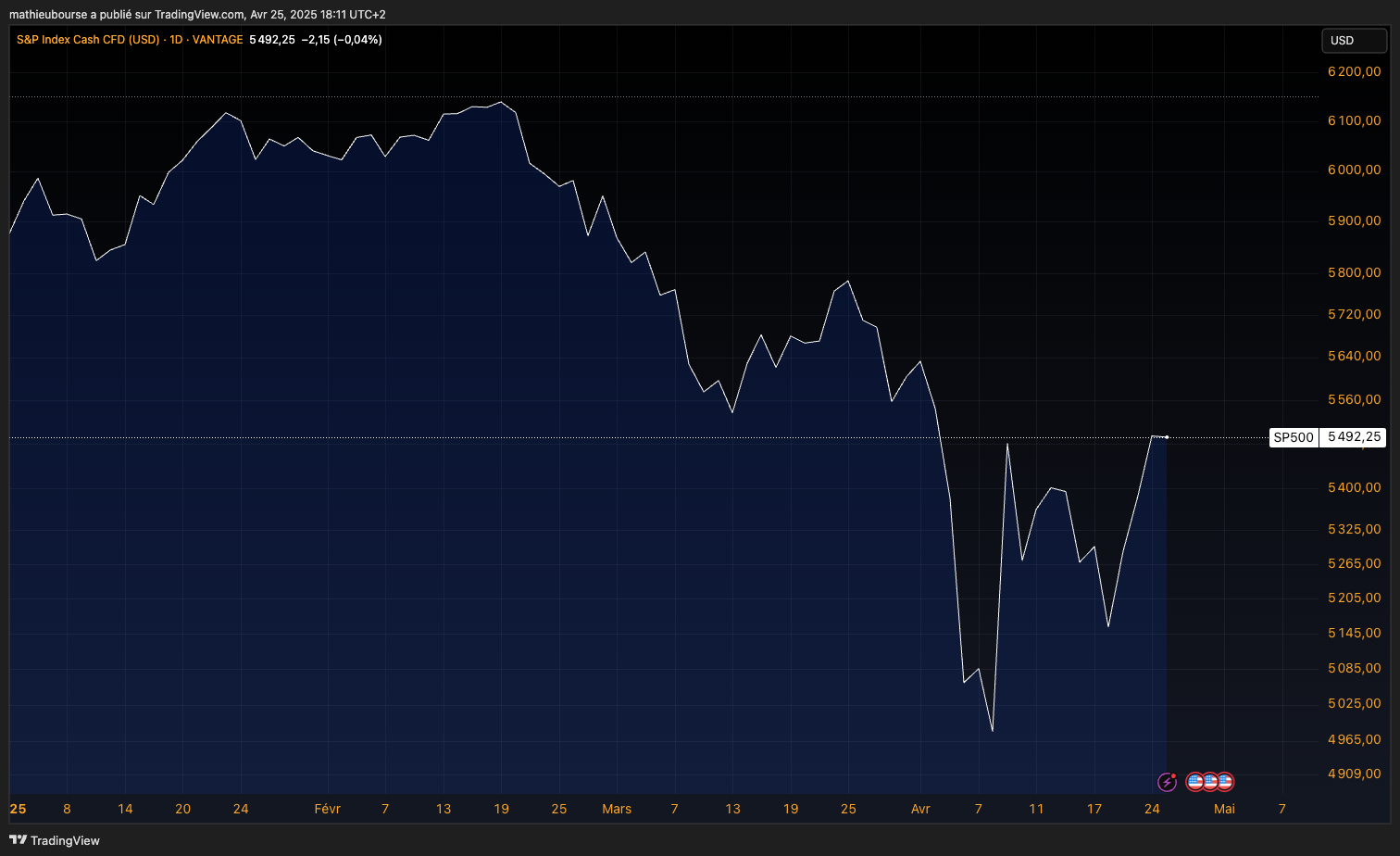Click the 5 325,00 price axis label
This screenshot has width=1400, height=856.
tap(1354, 529)
